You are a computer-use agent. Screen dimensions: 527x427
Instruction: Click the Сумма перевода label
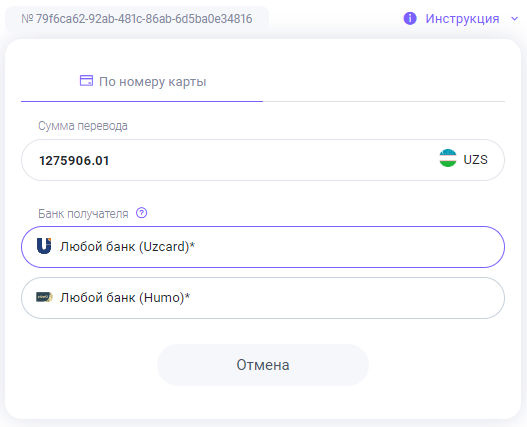pos(83,126)
